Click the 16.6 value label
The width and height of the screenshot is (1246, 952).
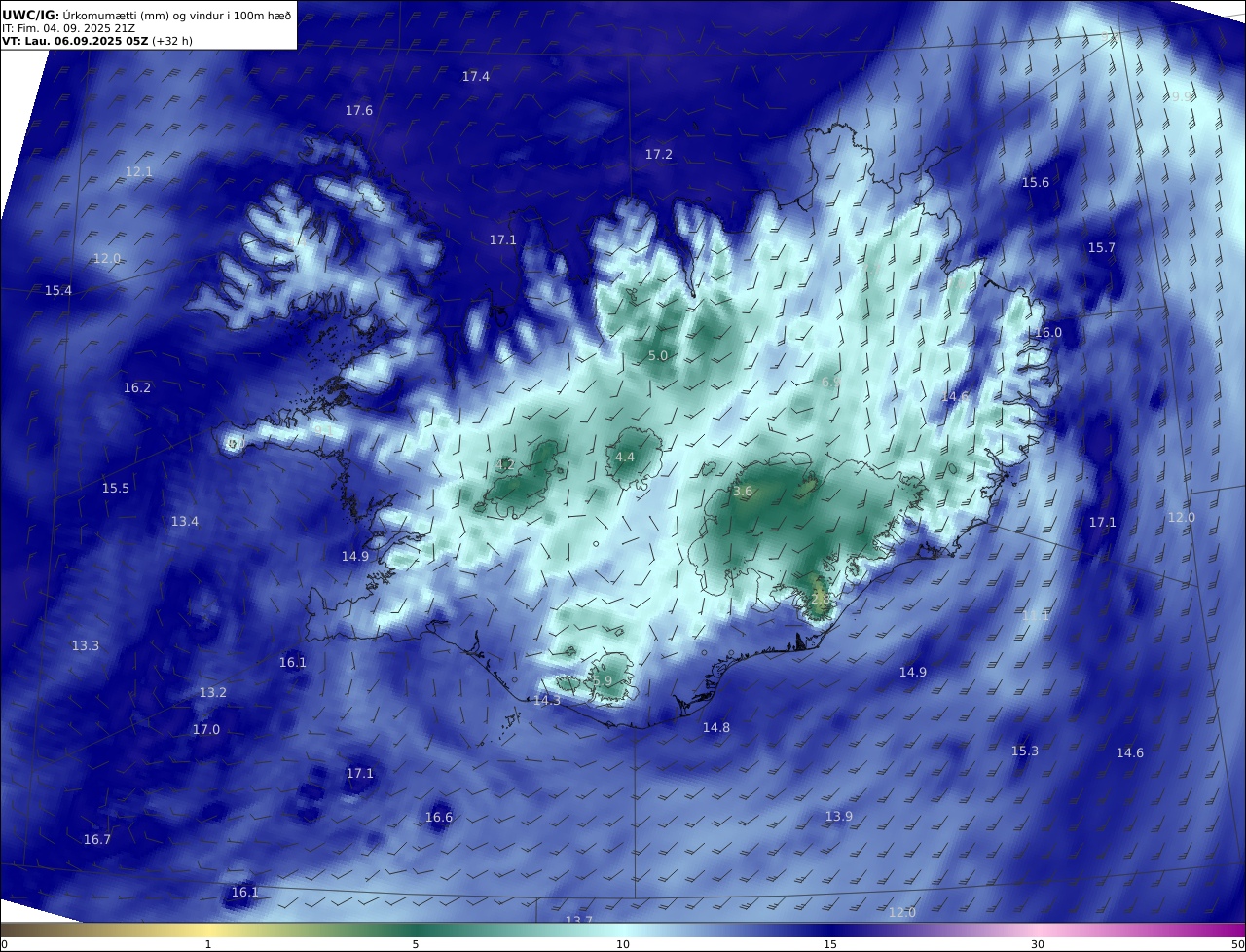coord(439,818)
